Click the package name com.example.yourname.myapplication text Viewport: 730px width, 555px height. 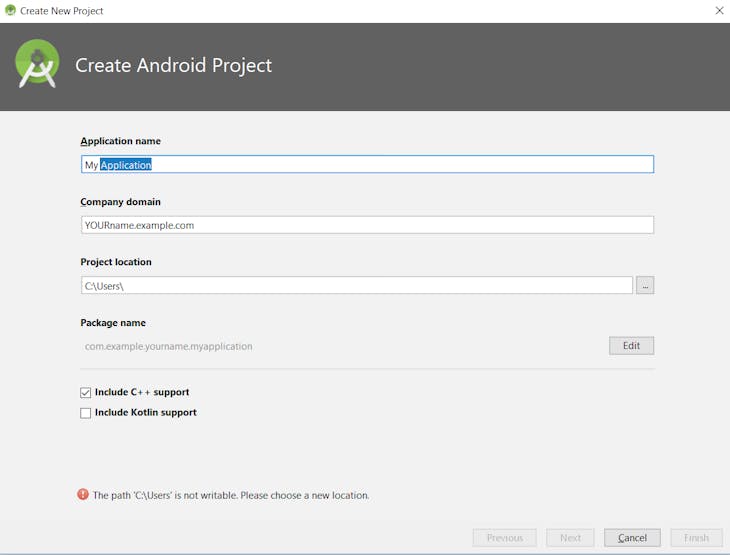pos(169,346)
